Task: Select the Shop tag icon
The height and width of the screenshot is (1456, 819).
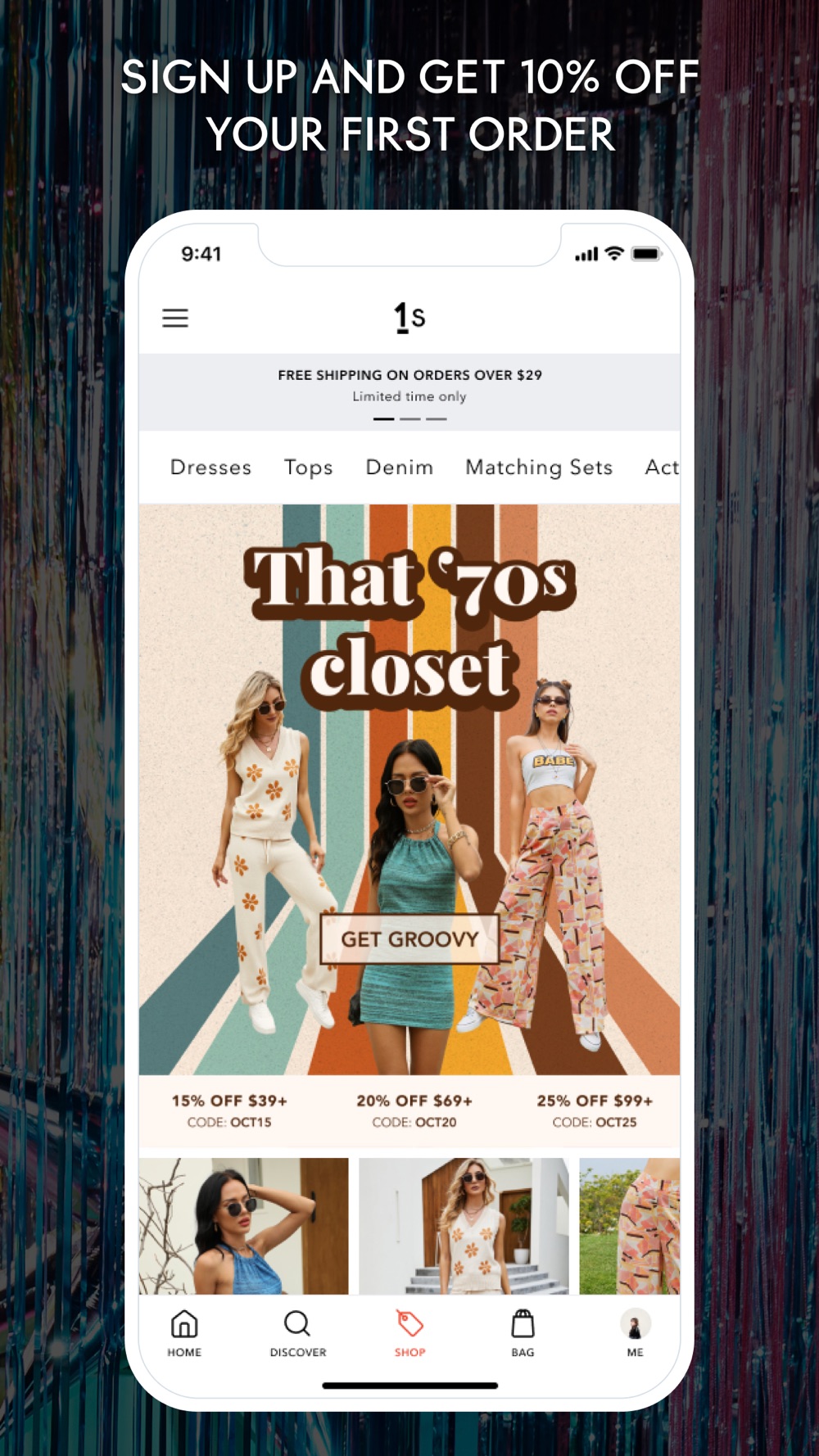Action: (409, 1324)
